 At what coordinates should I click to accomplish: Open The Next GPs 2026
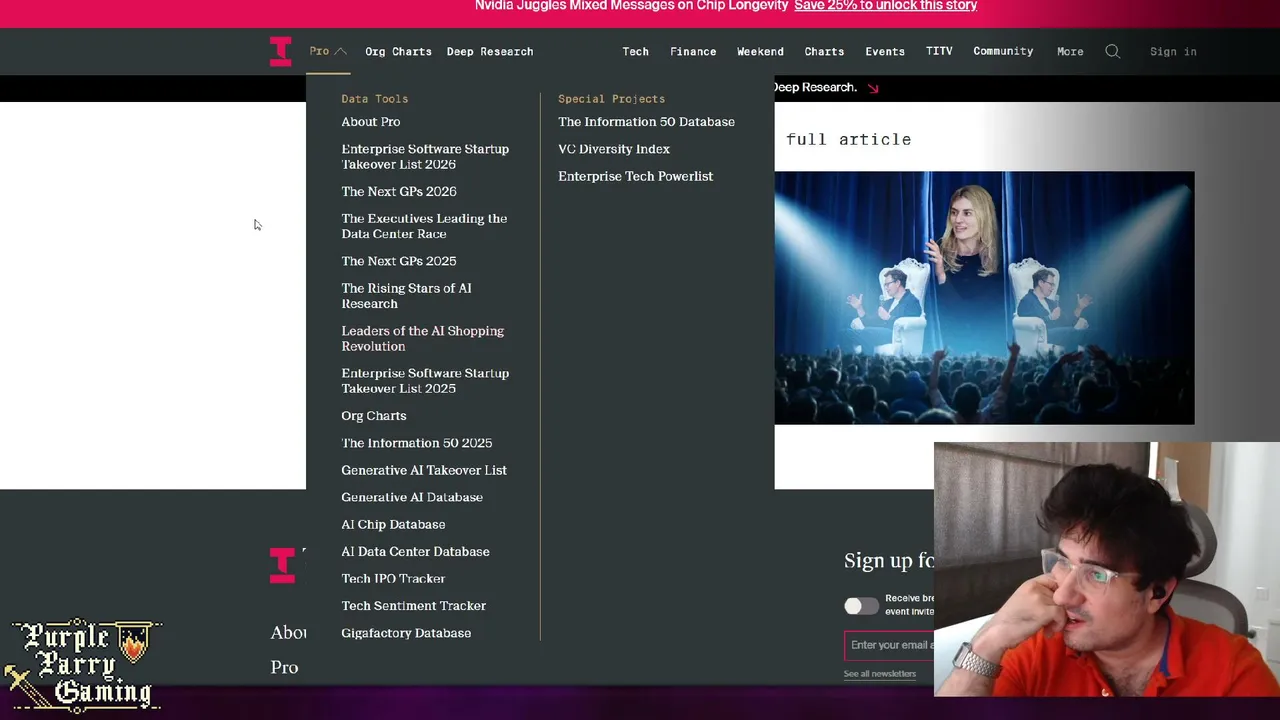[399, 192]
